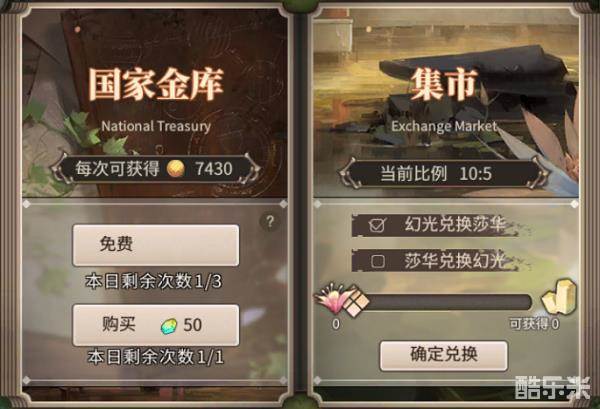The image size is (600, 409).
Task: Click the left ornament of 当前比例 banner
Action: point(349,174)
